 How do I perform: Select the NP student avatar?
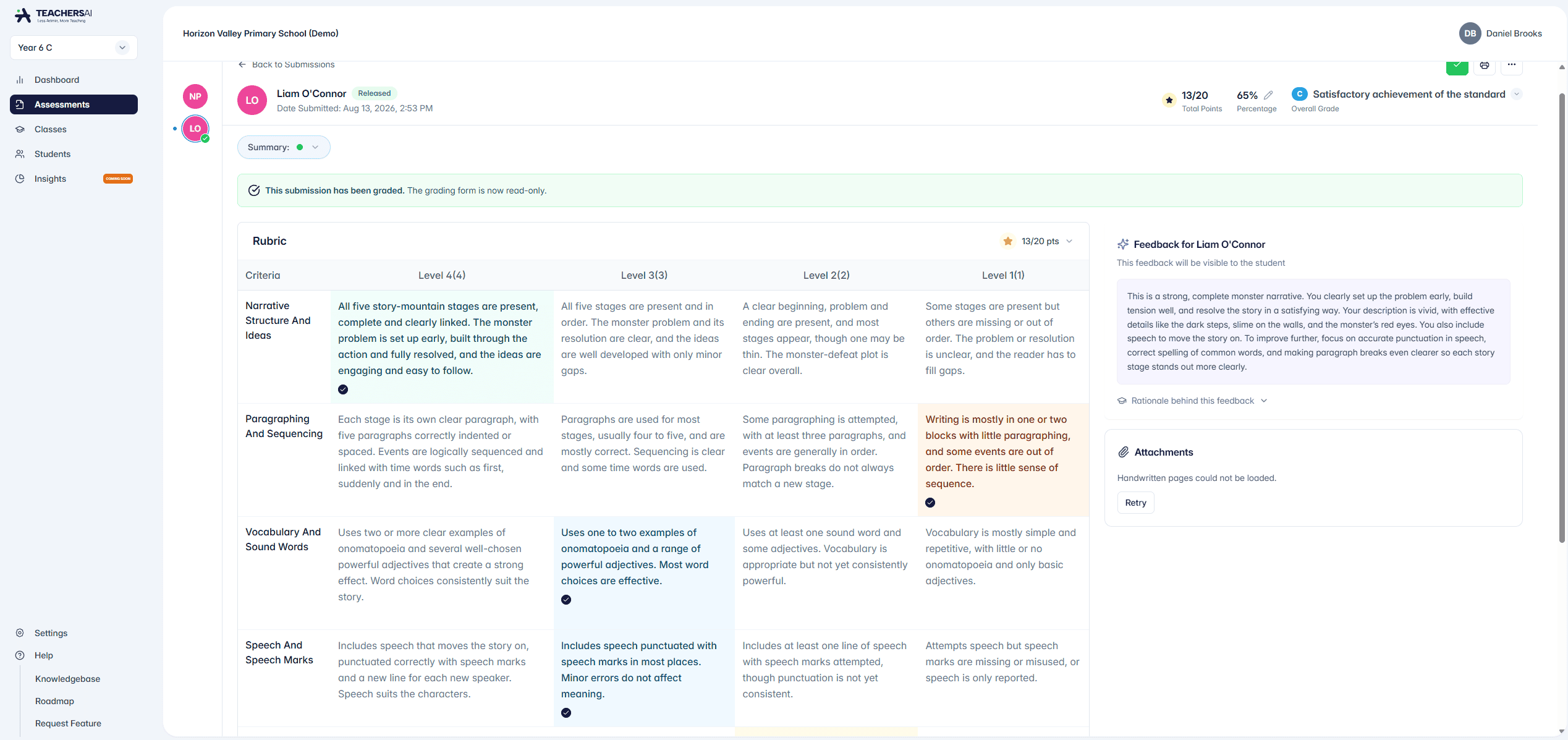195,96
